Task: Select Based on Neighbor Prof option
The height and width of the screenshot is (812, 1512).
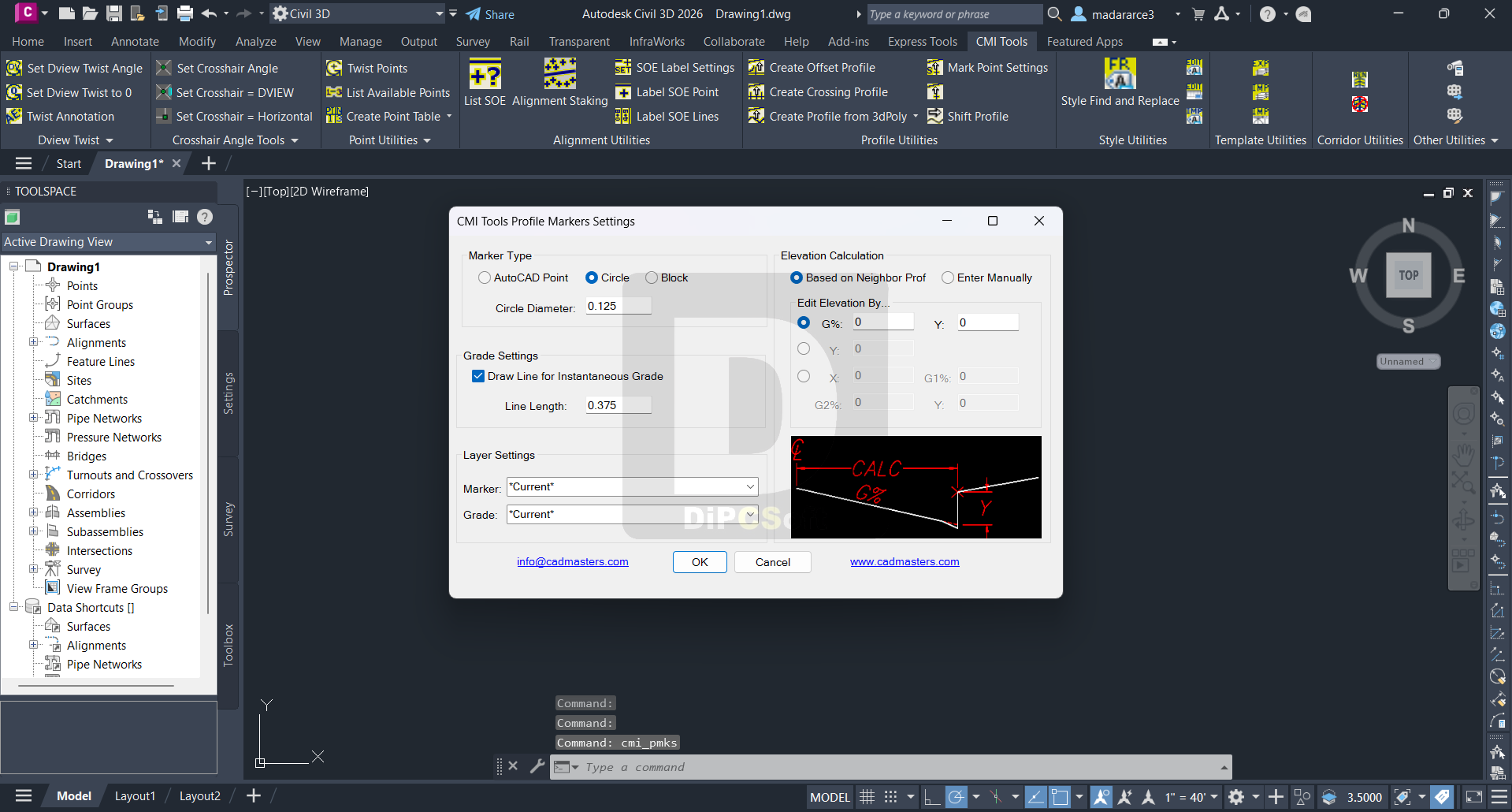Action: point(797,277)
